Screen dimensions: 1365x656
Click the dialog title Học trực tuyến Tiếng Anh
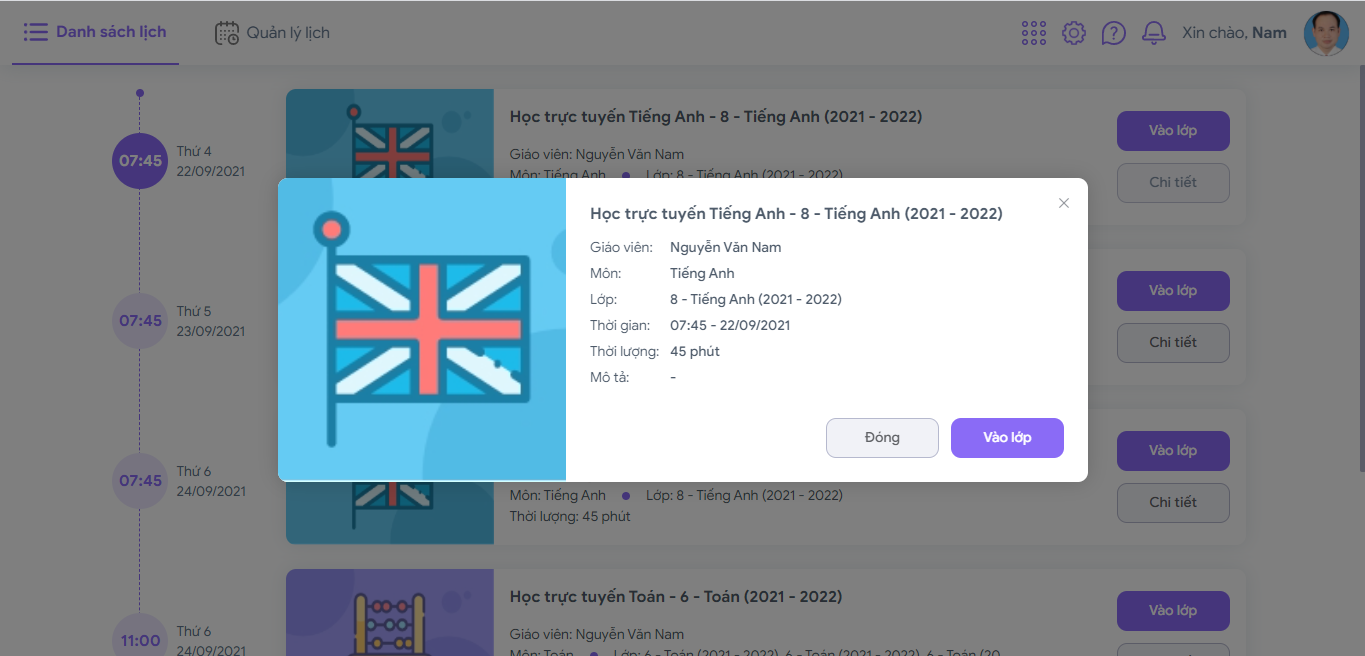coord(796,214)
